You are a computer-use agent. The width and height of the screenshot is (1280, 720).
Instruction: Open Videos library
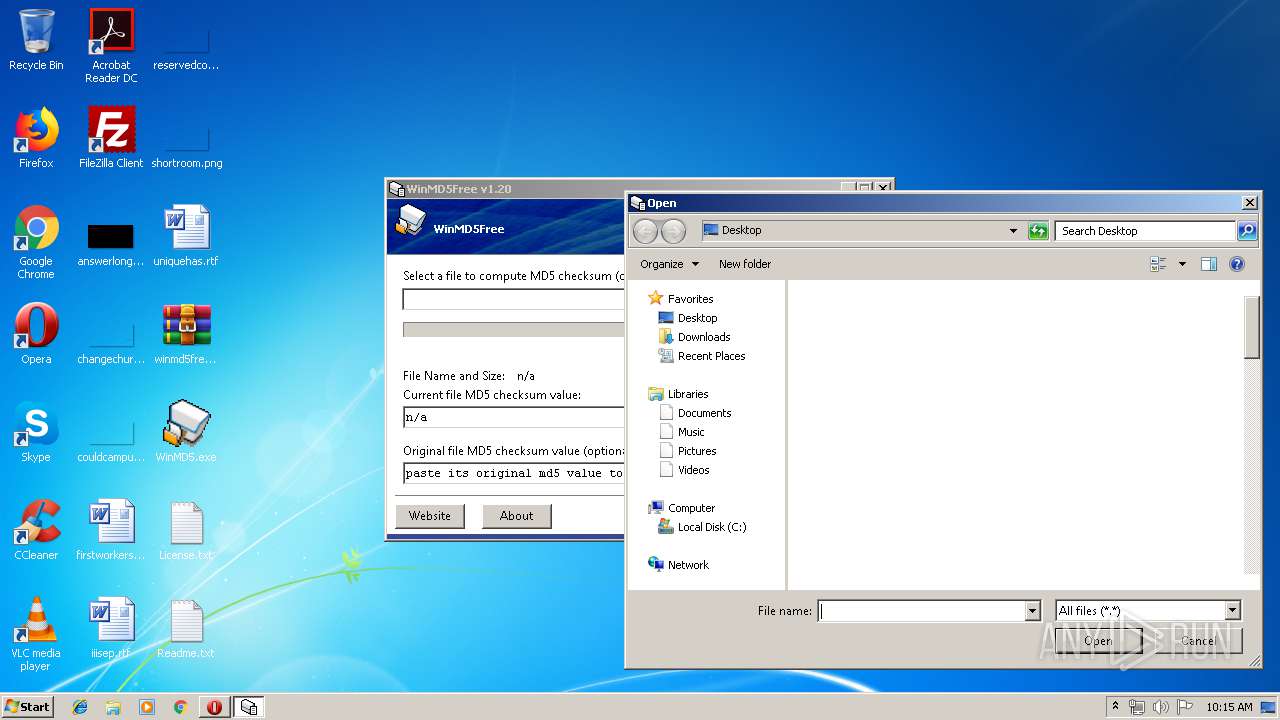pyautogui.click(x=693, y=470)
